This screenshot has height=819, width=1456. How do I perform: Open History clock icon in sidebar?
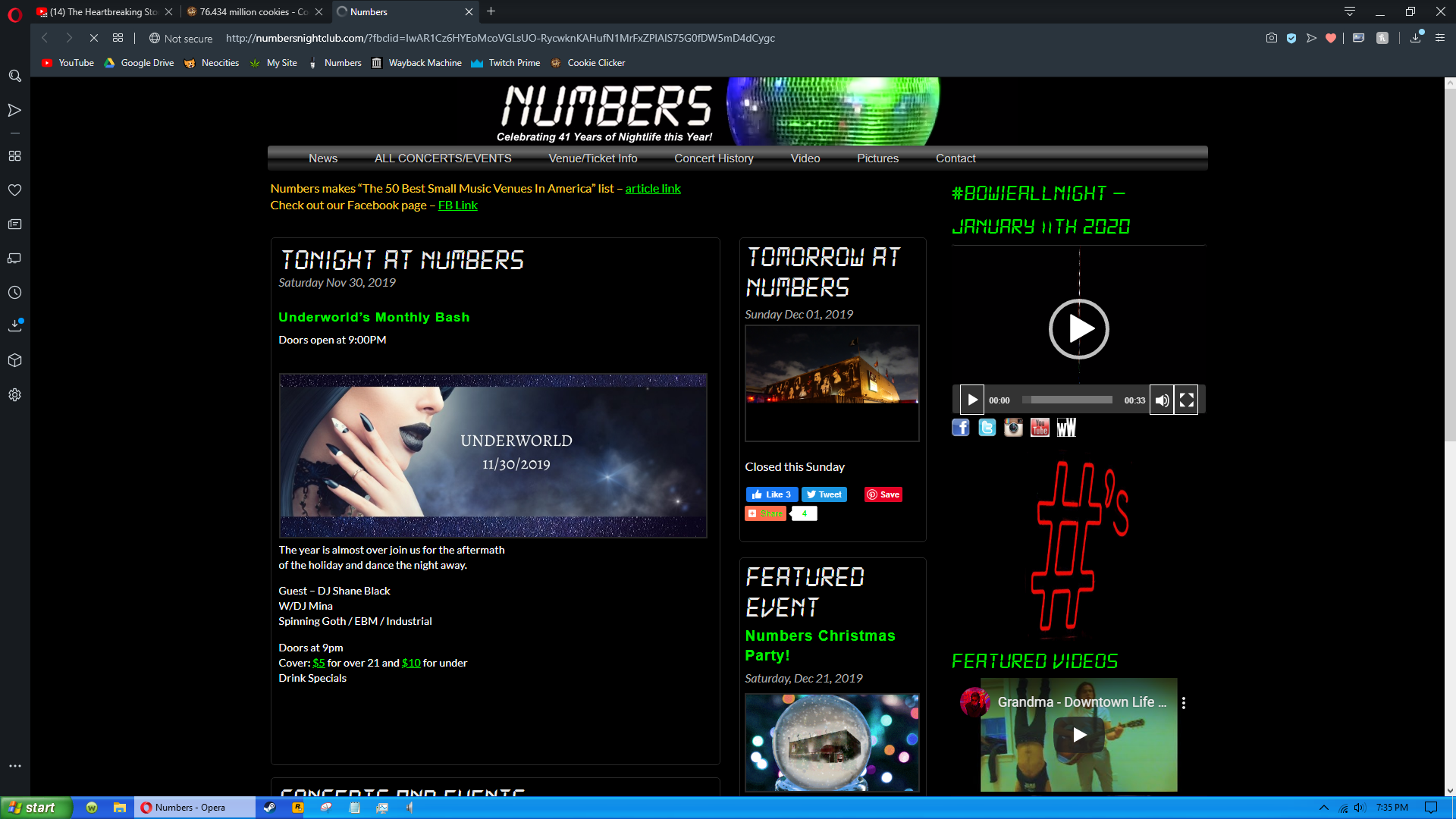[x=14, y=293]
